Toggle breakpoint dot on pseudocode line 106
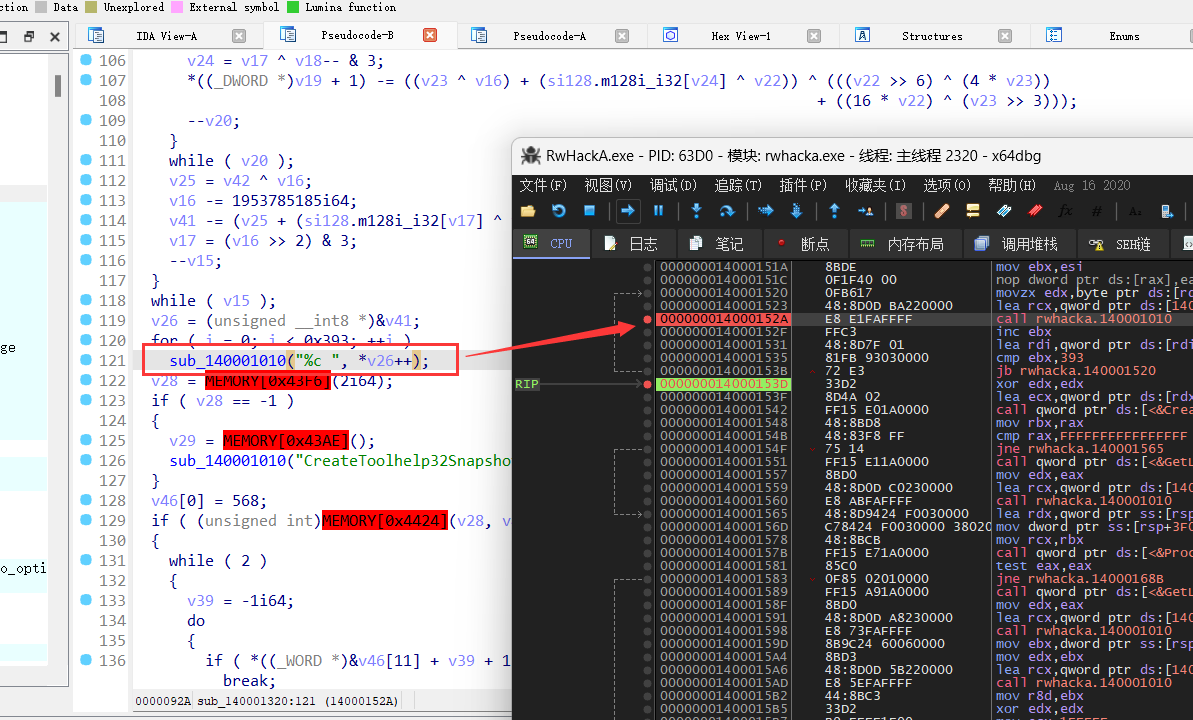 point(86,59)
